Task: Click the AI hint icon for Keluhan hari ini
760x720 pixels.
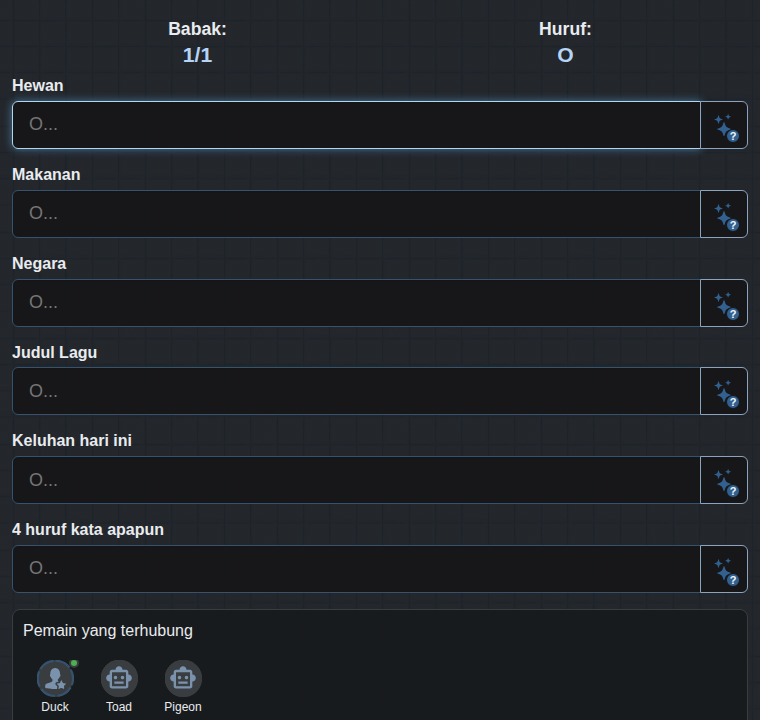Action: coord(724,480)
